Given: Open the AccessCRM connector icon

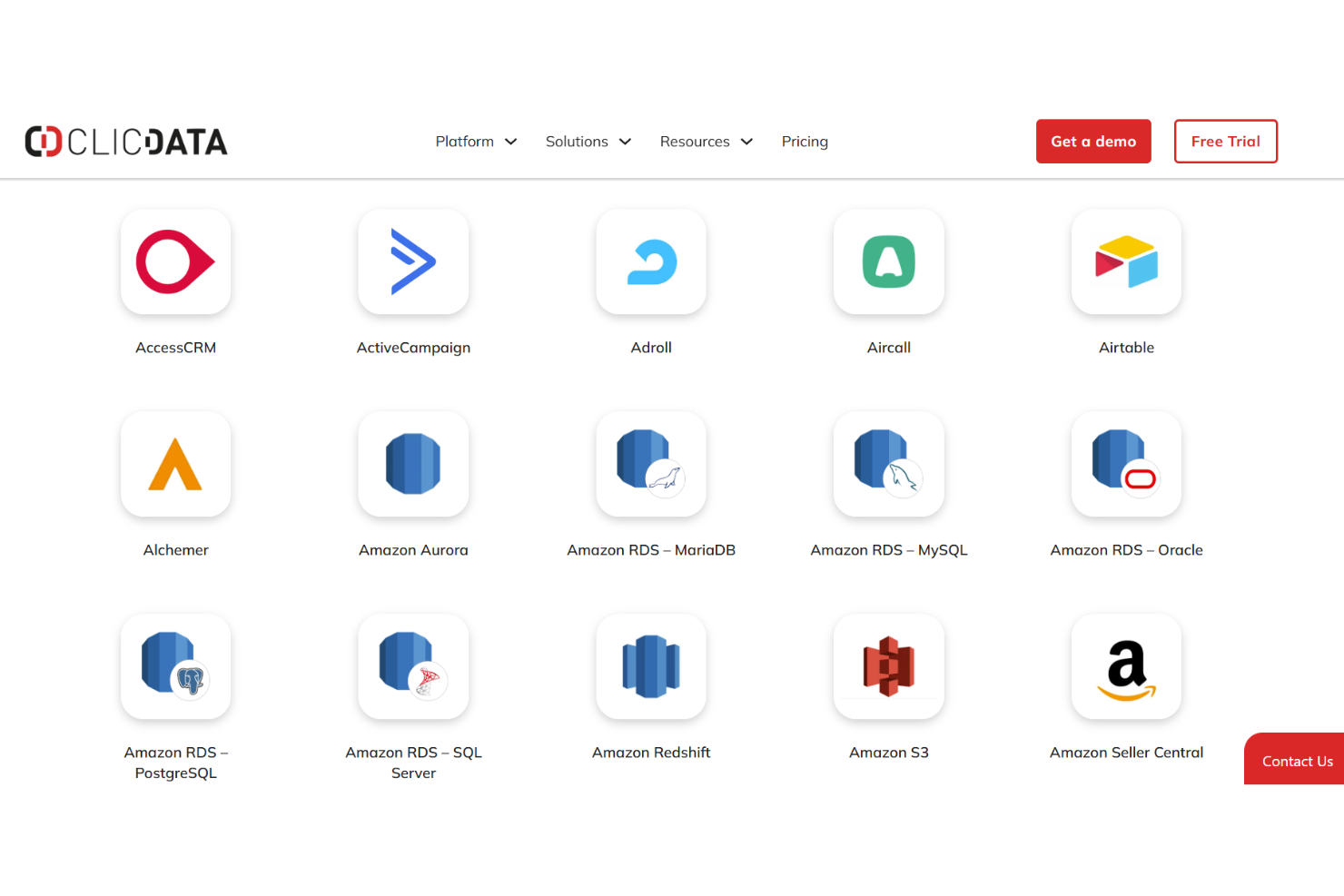Looking at the screenshot, I should point(175,261).
